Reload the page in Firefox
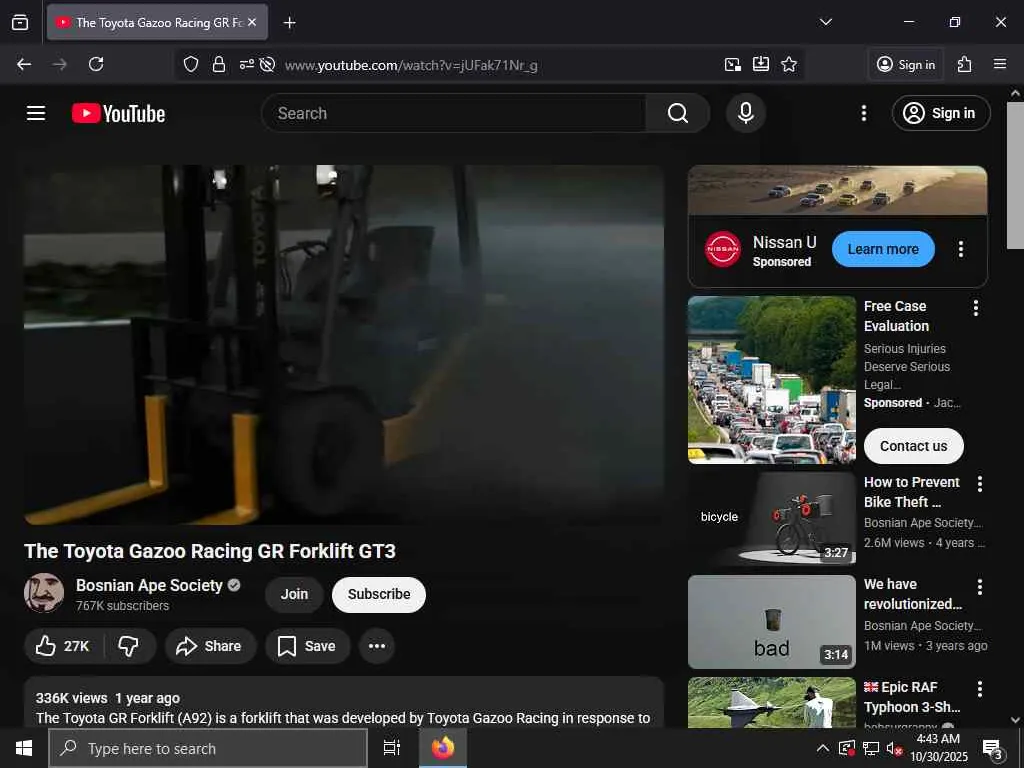 pyautogui.click(x=96, y=64)
